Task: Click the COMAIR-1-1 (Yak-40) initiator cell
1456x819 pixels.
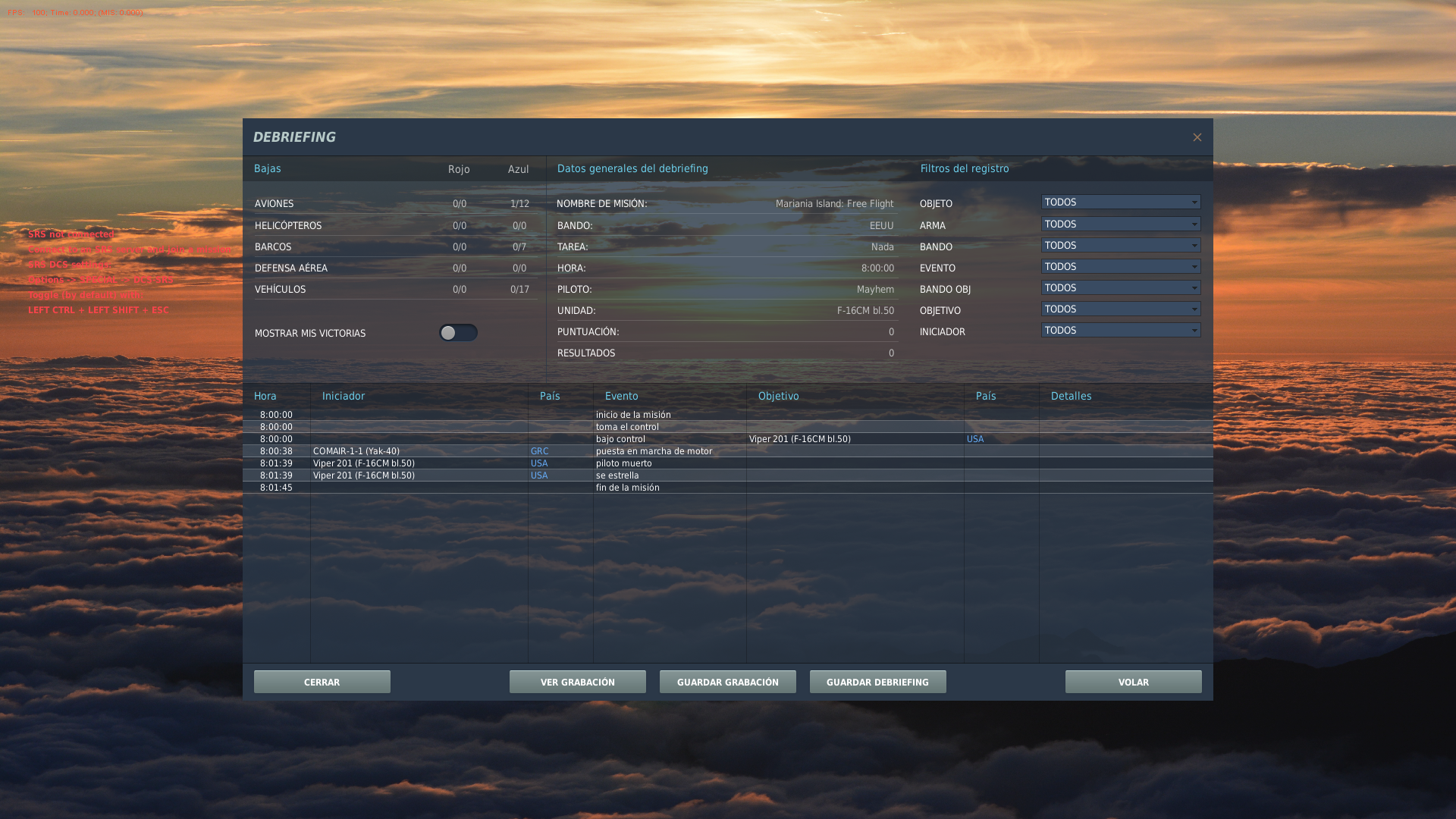Action: (x=356, y=451)
